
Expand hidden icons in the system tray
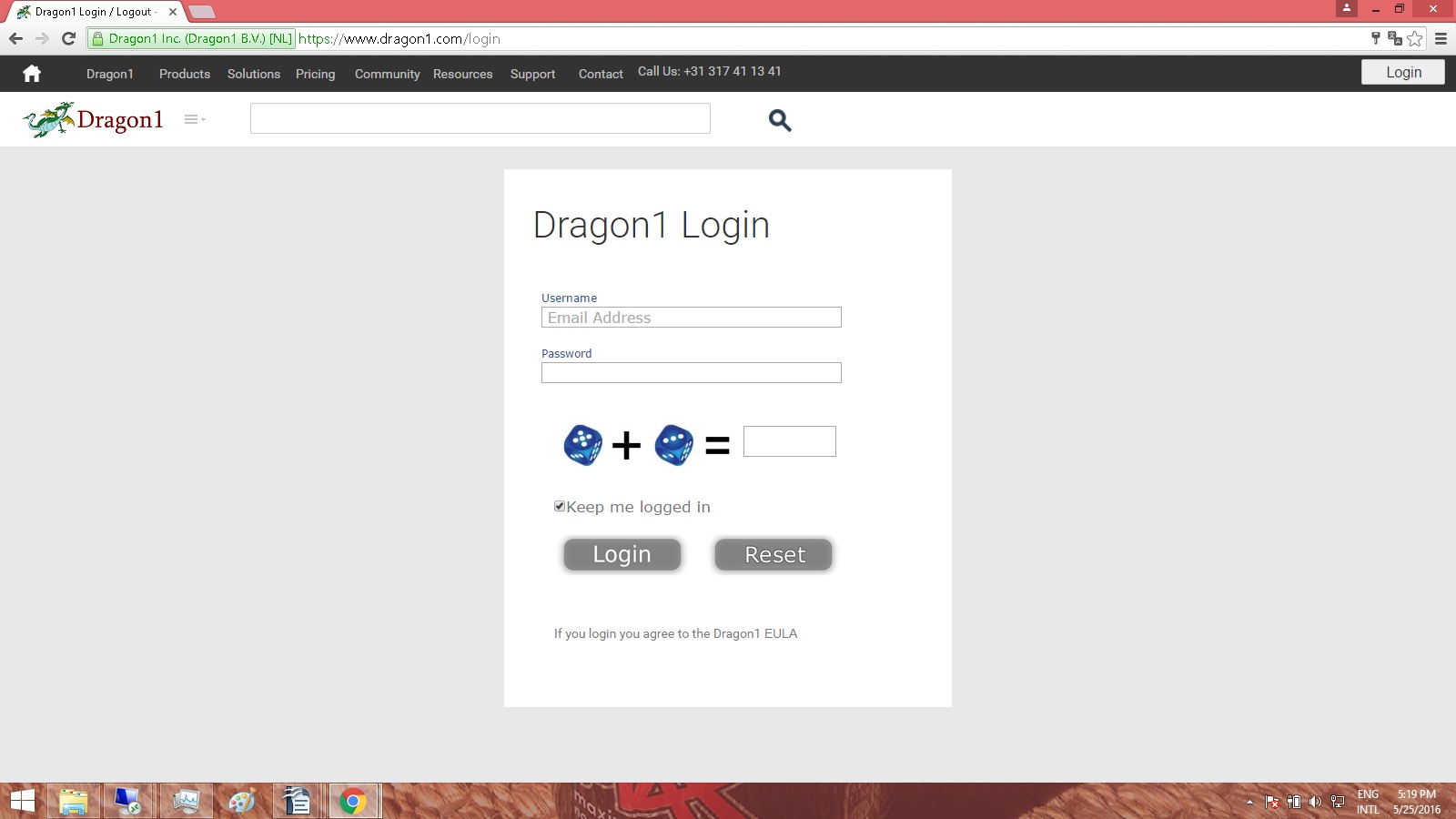pos(1248,802)
